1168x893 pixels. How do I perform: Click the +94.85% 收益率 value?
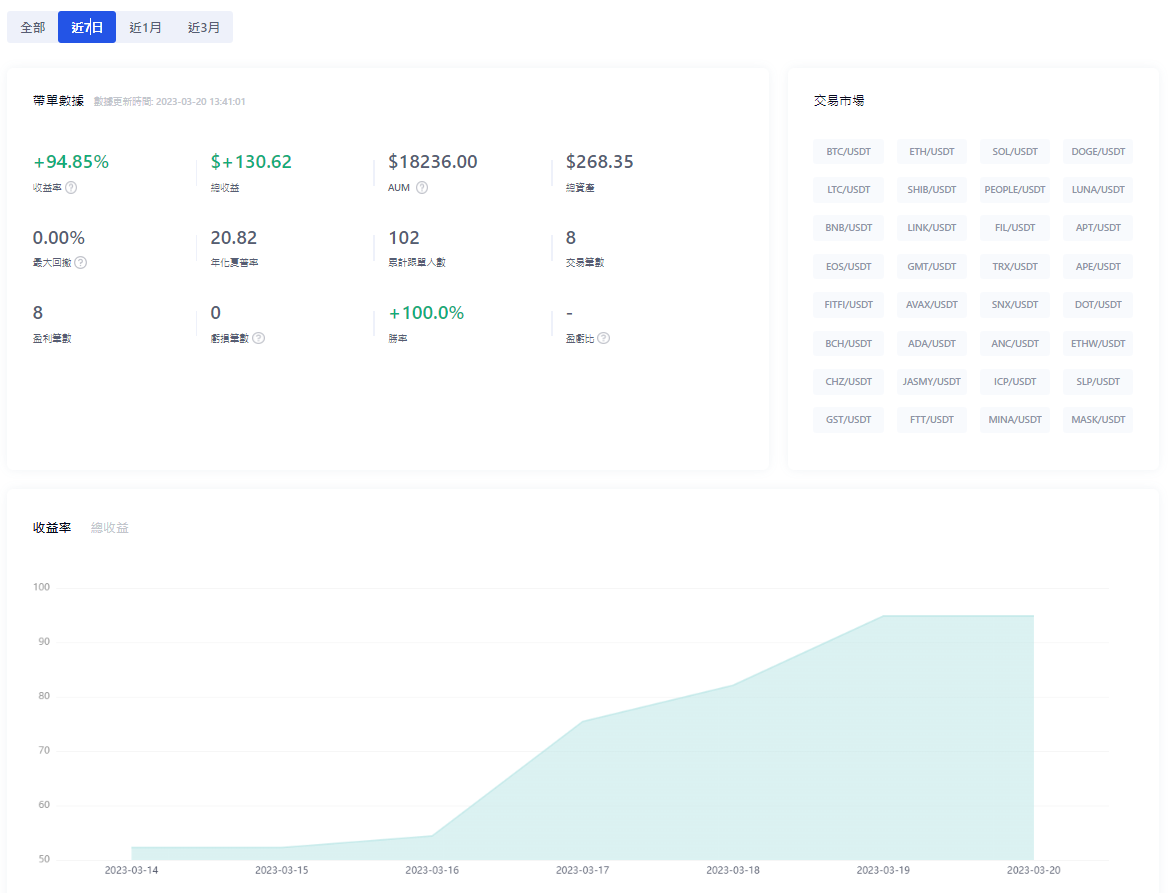click(71, 162)
